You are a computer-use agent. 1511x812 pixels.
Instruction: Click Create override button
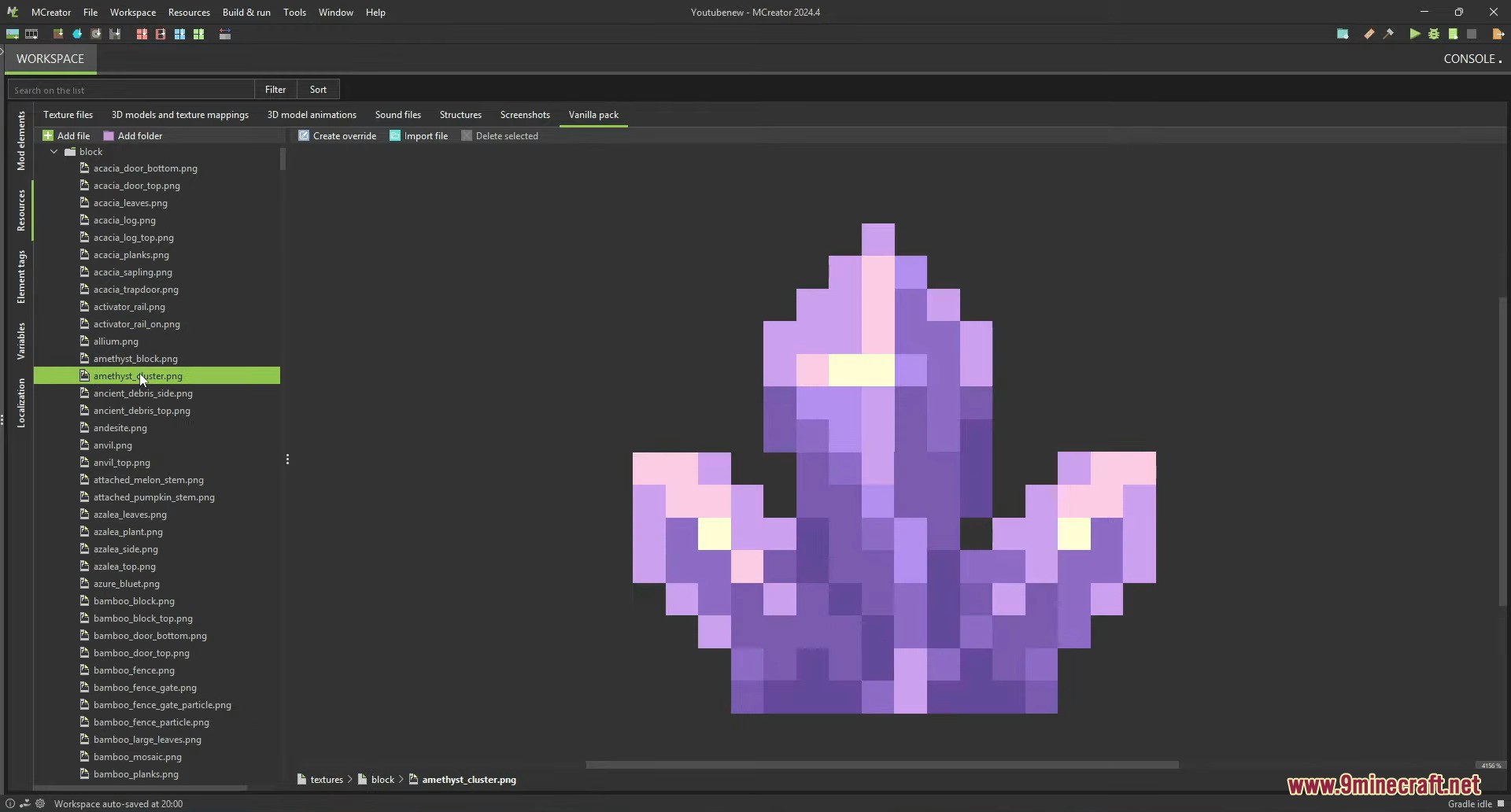337,136
